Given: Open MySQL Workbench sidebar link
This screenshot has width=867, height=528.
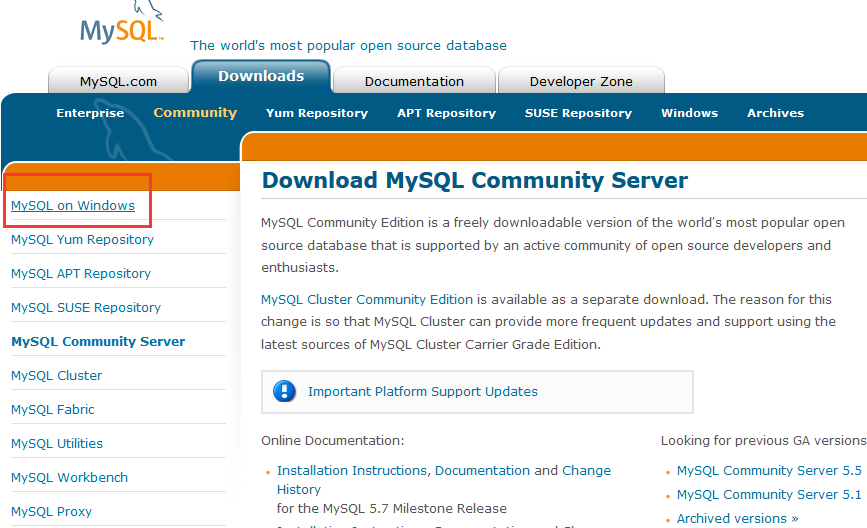Looking at the screenshot, I should tap(70, 478).
